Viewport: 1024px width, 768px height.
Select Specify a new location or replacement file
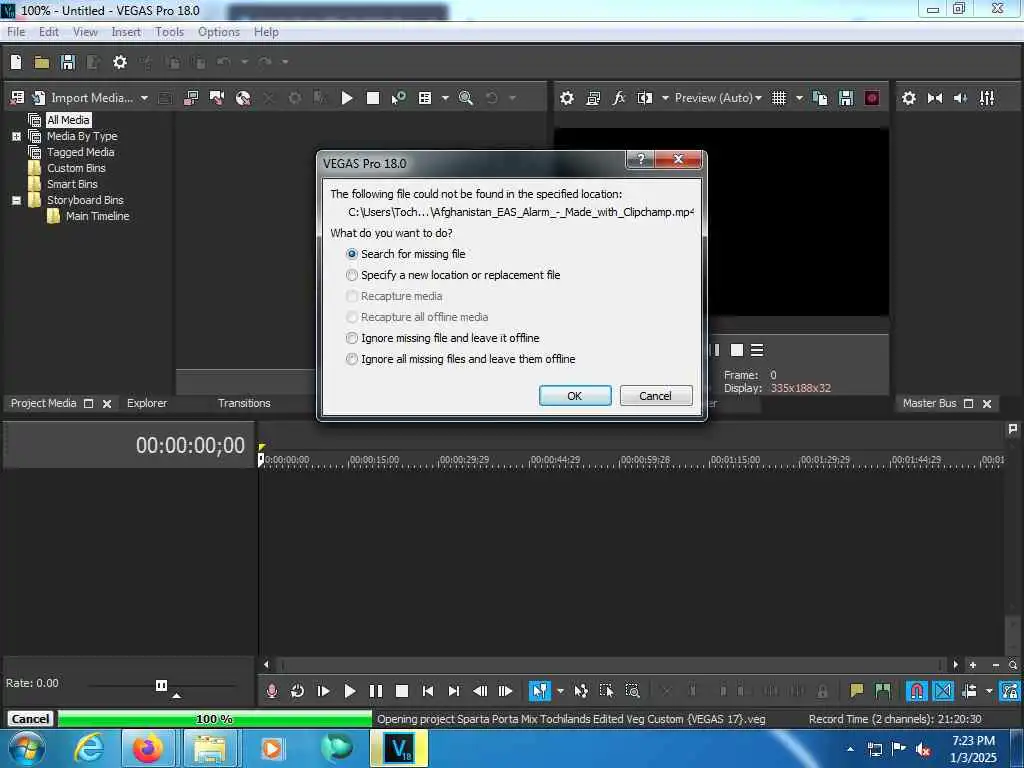pyautogui.click(x=453, y=275)
